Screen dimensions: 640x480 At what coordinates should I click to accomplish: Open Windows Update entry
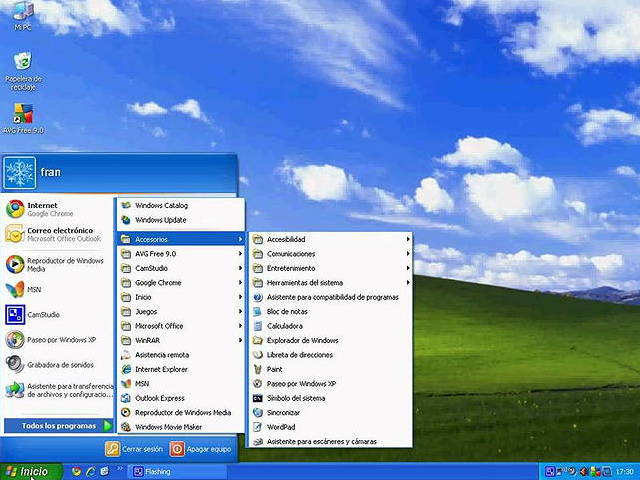(181, 220)
